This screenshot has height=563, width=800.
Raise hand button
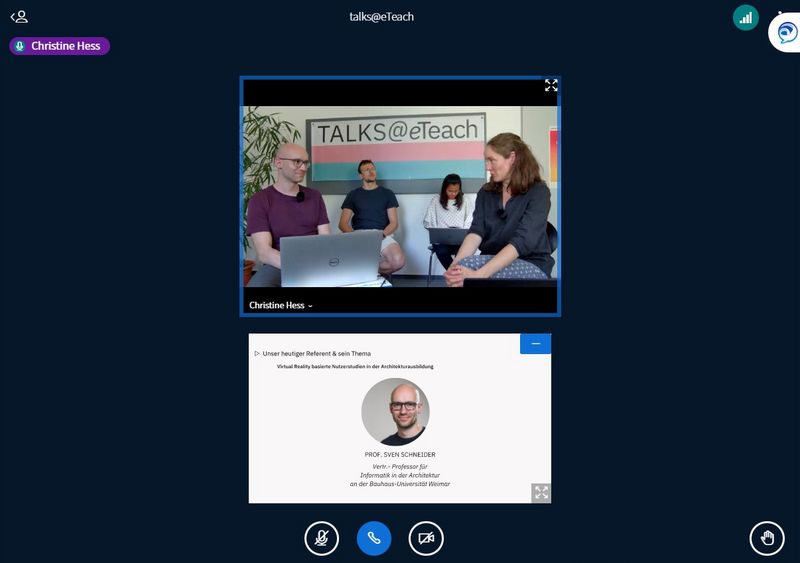[767, 538]
